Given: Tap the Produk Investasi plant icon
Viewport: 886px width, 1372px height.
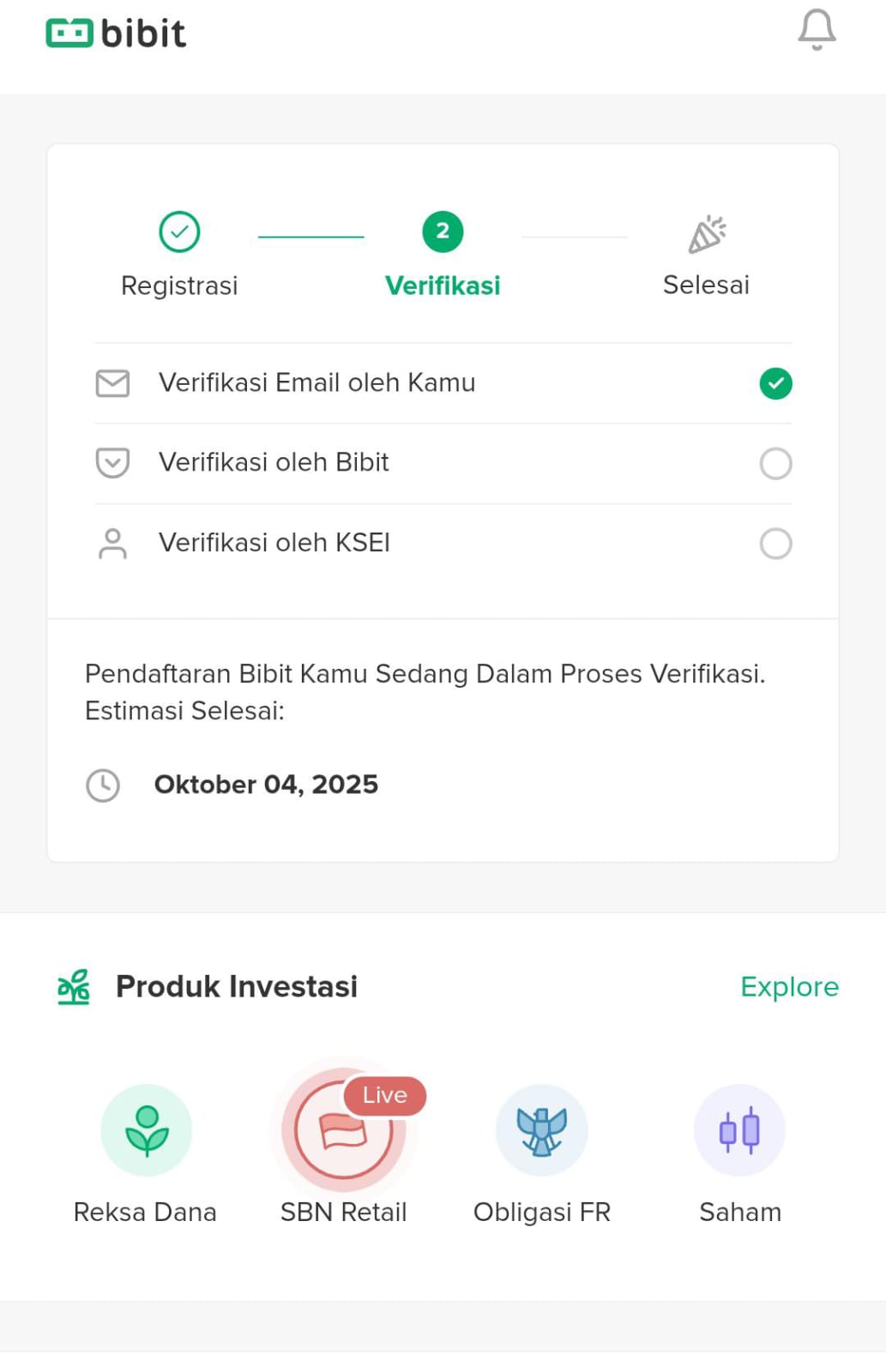Looking at the screenshot, I should (x=74, y=987).
